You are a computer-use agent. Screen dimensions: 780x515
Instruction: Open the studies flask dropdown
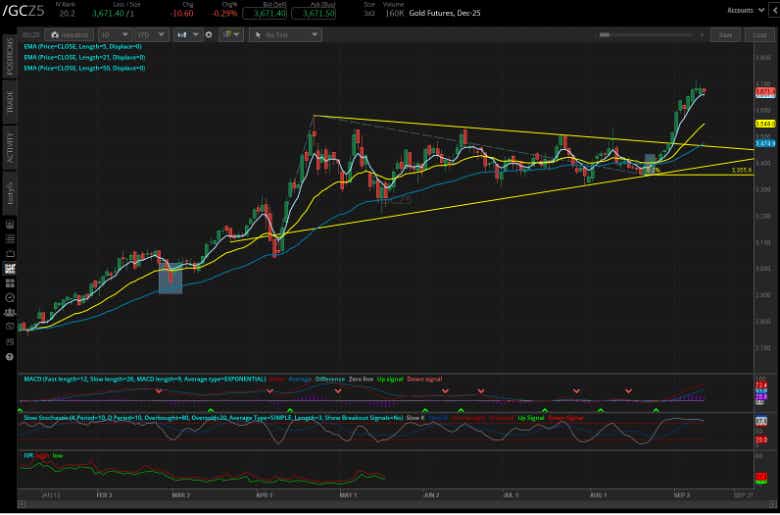click(x=231, y=35)
